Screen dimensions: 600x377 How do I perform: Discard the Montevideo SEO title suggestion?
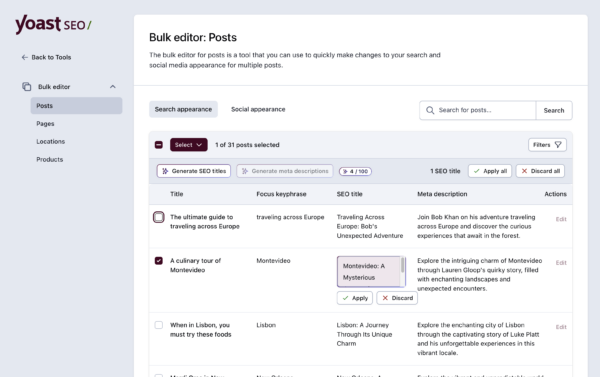click(397, 298)
